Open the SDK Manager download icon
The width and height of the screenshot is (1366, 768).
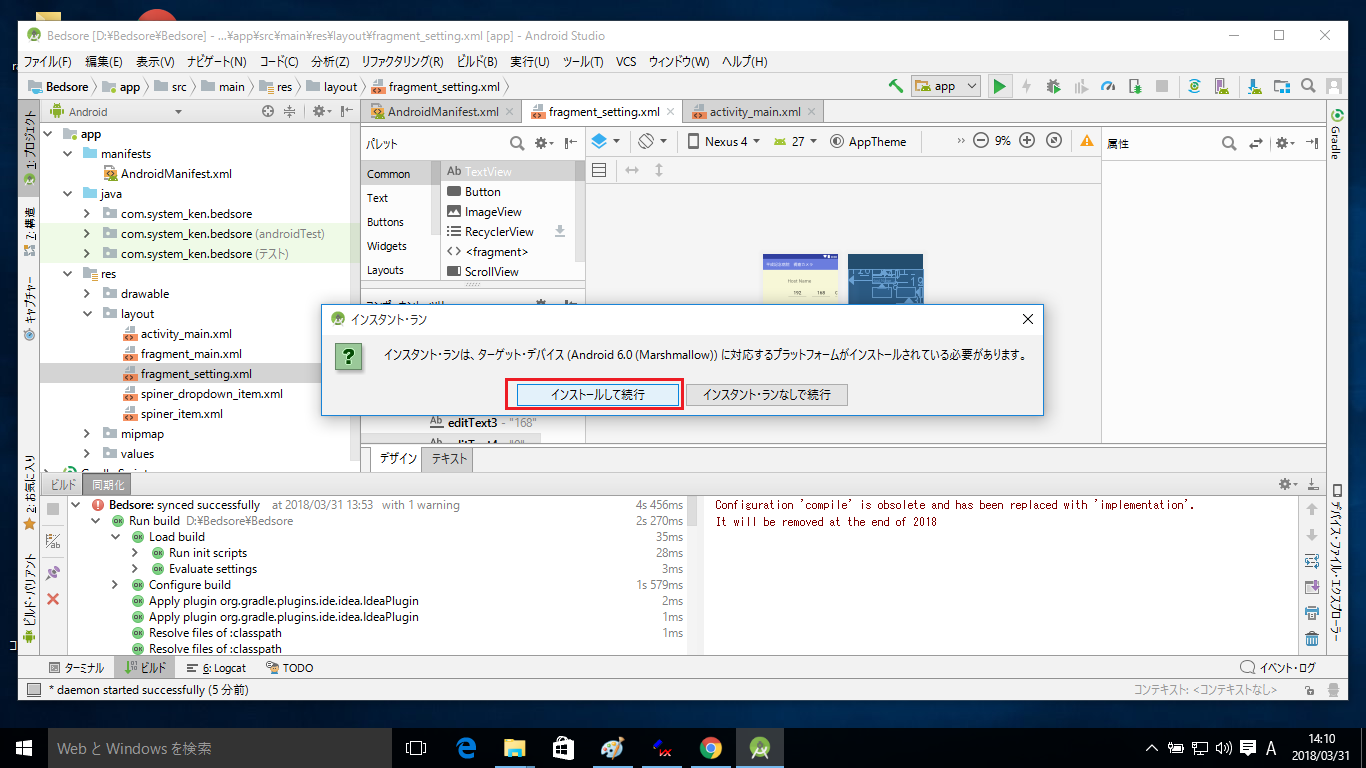pos(1254,86)
